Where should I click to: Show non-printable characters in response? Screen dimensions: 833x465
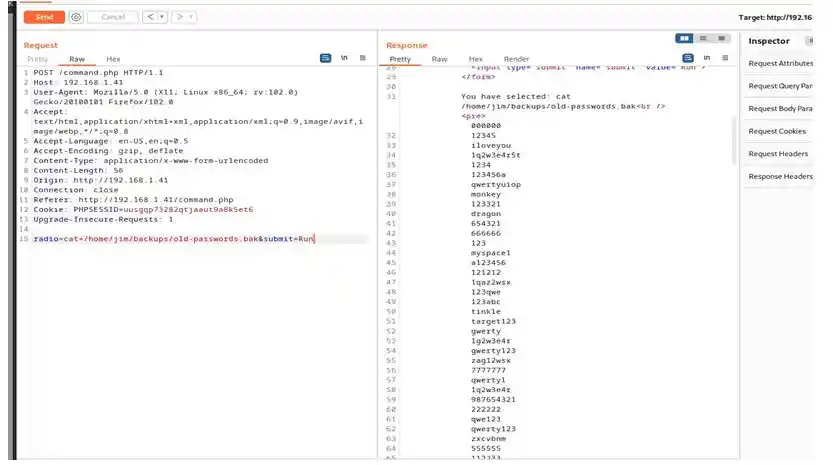pos(707,58)
